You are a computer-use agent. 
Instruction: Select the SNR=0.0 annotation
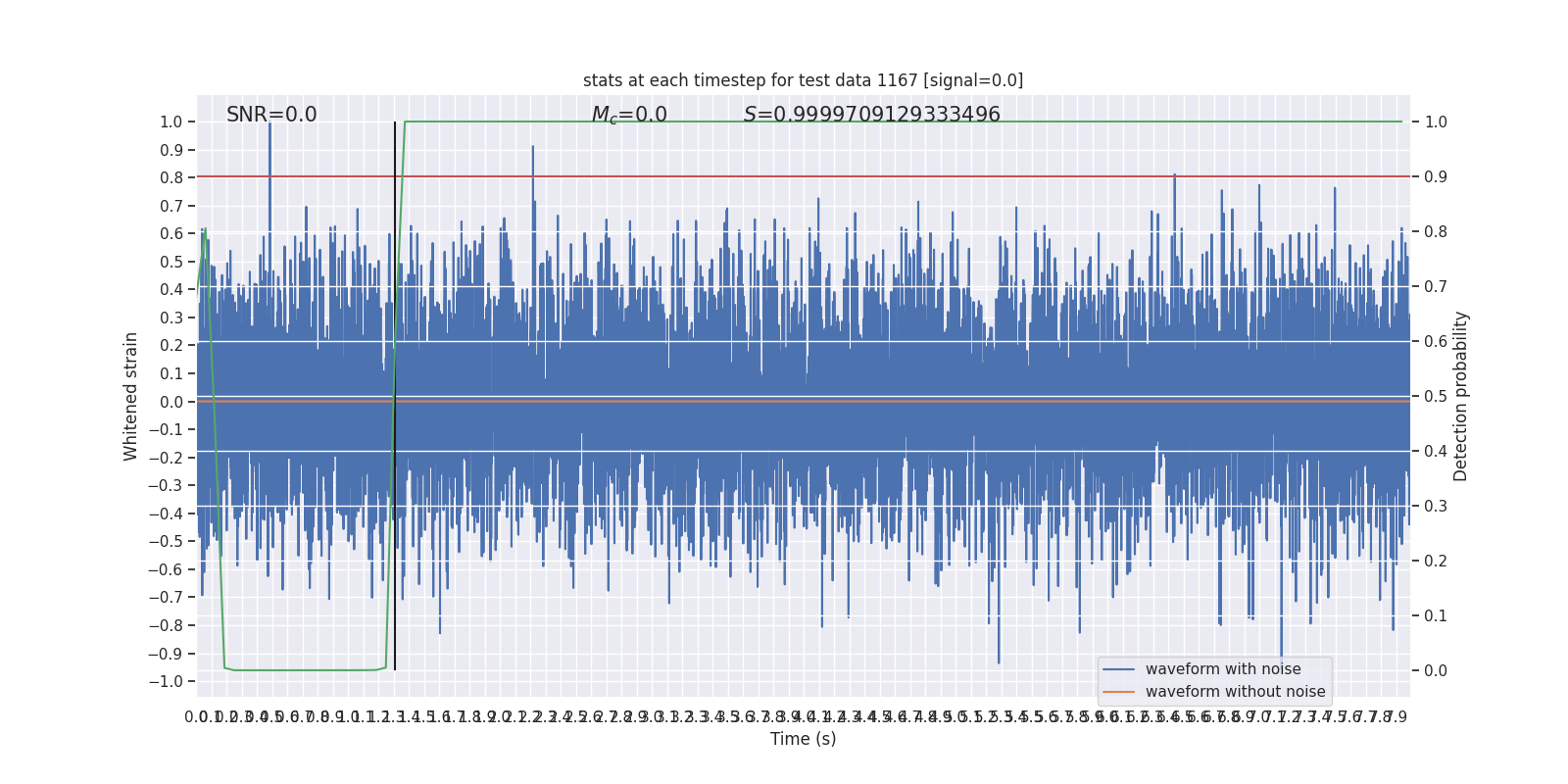(x=271, y=115)
